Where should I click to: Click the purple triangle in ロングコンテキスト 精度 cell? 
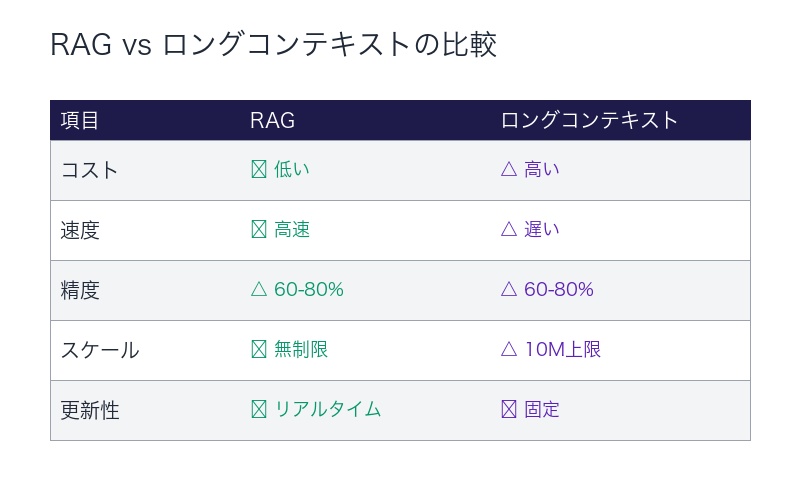[509, 290]
